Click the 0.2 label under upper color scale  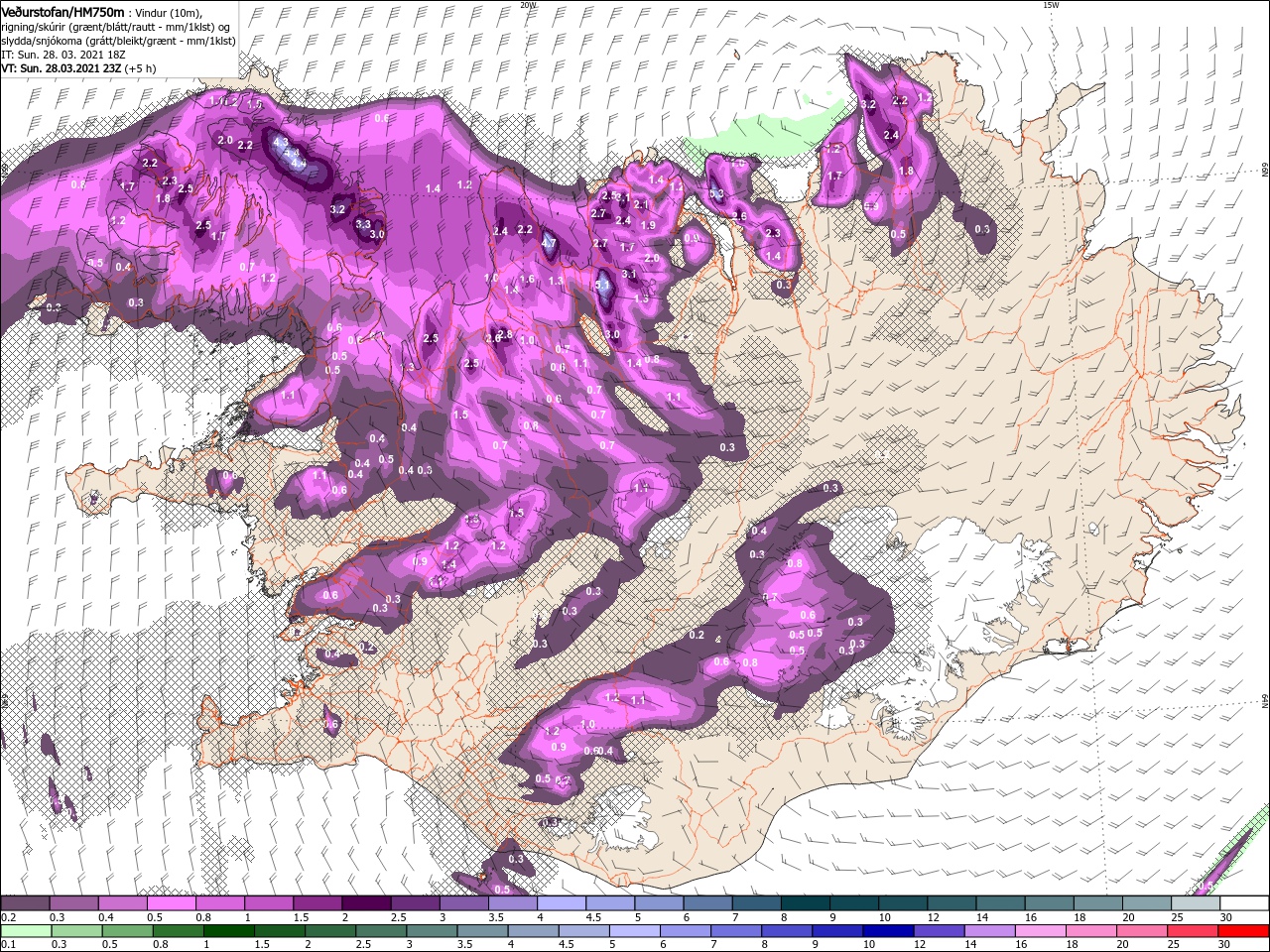[x=8, y=917]
